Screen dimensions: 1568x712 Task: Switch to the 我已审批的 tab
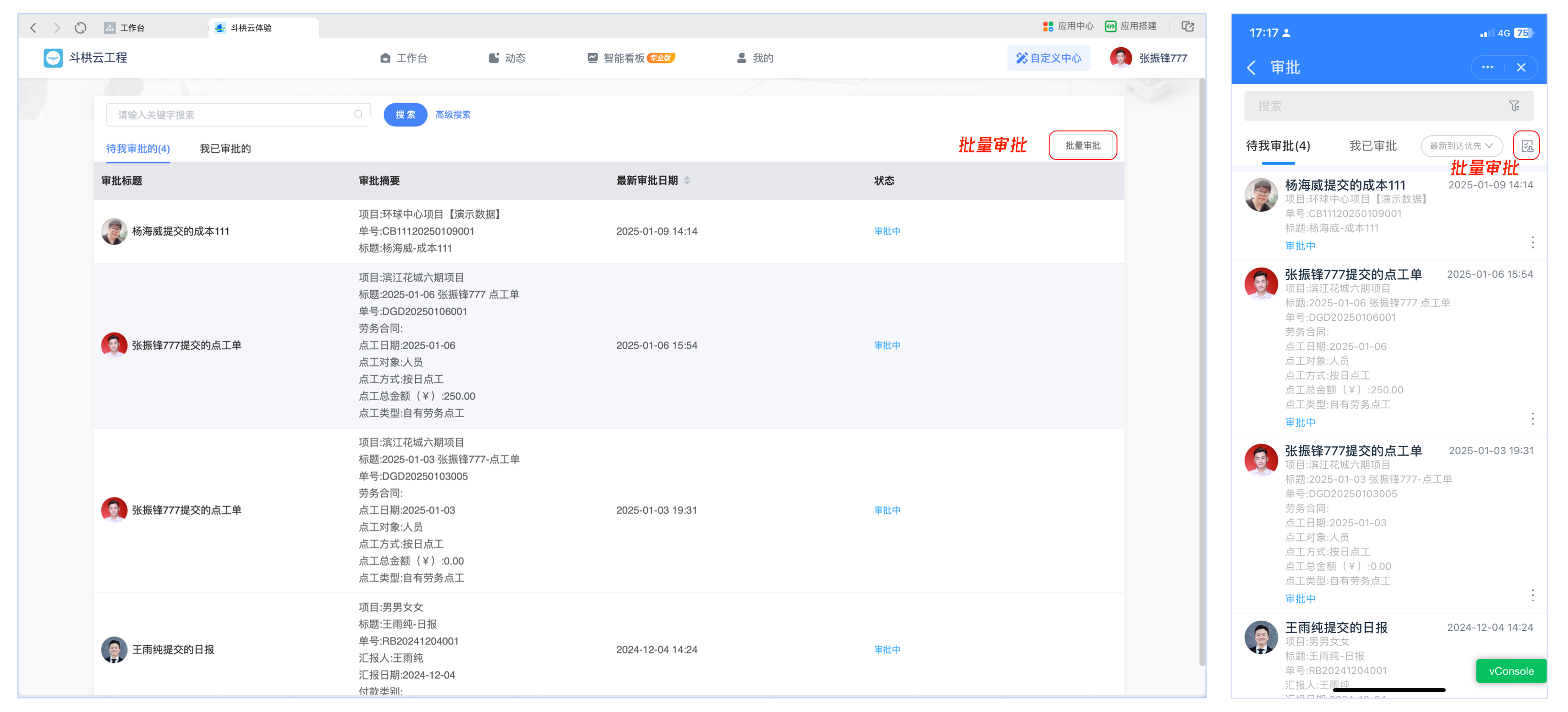225,149
